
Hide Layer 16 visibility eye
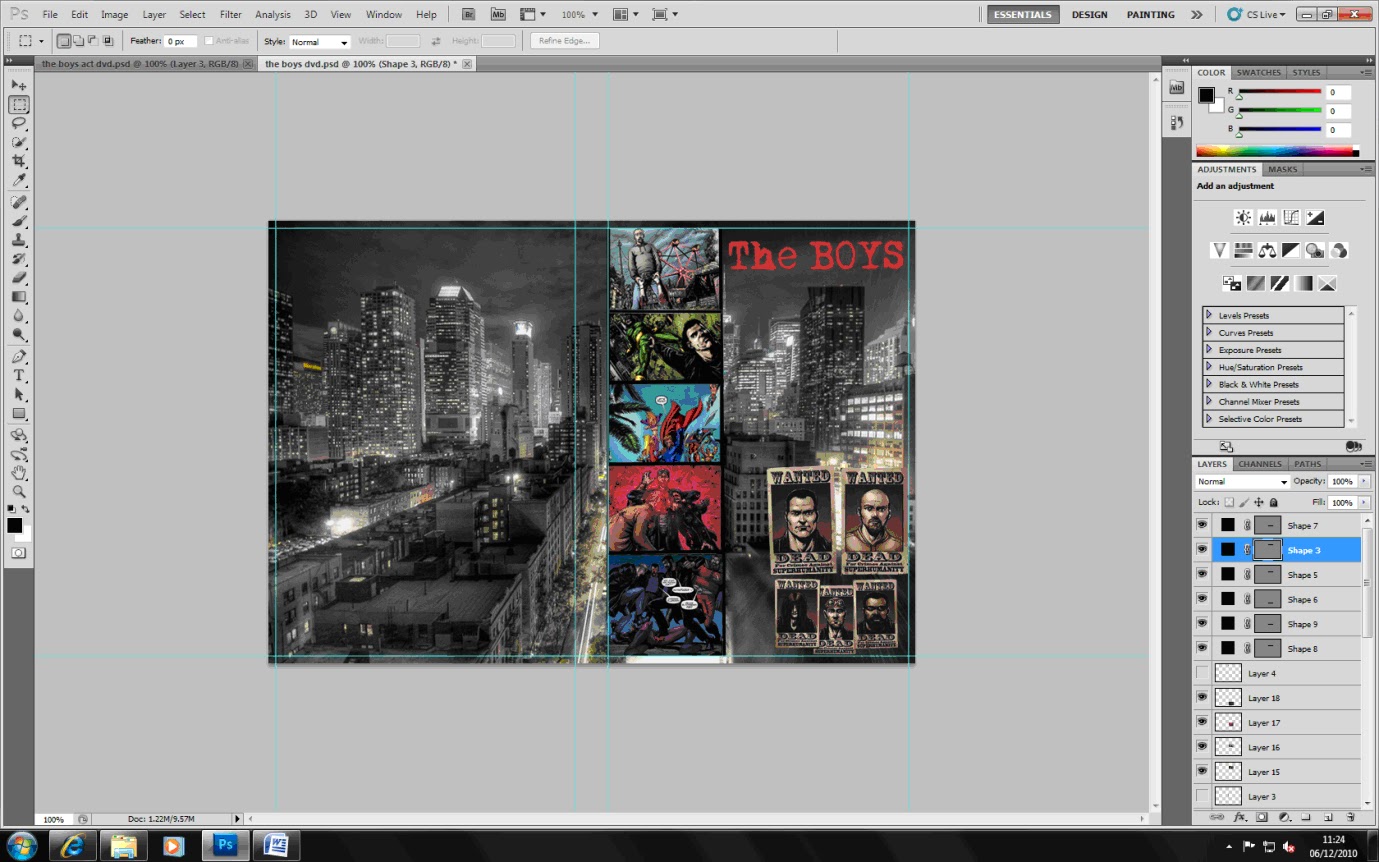(x=1202, y=747)
